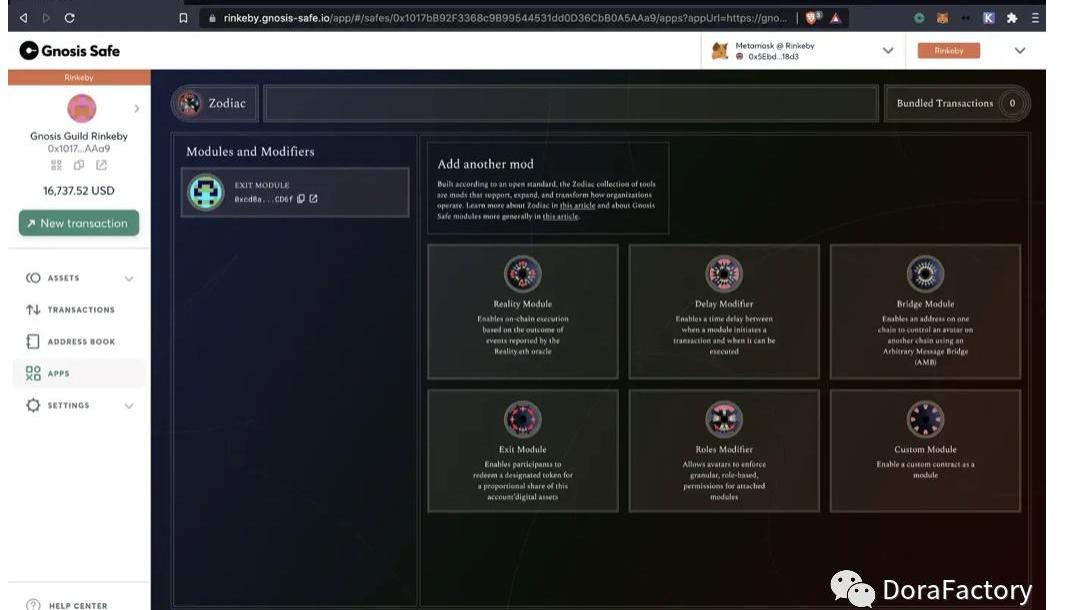Image resolution: width=1068 pixels, height=610 pixels.
Task: Copy the Gnosis Guild Rinkeby Safe address
Action: point(79,165)
